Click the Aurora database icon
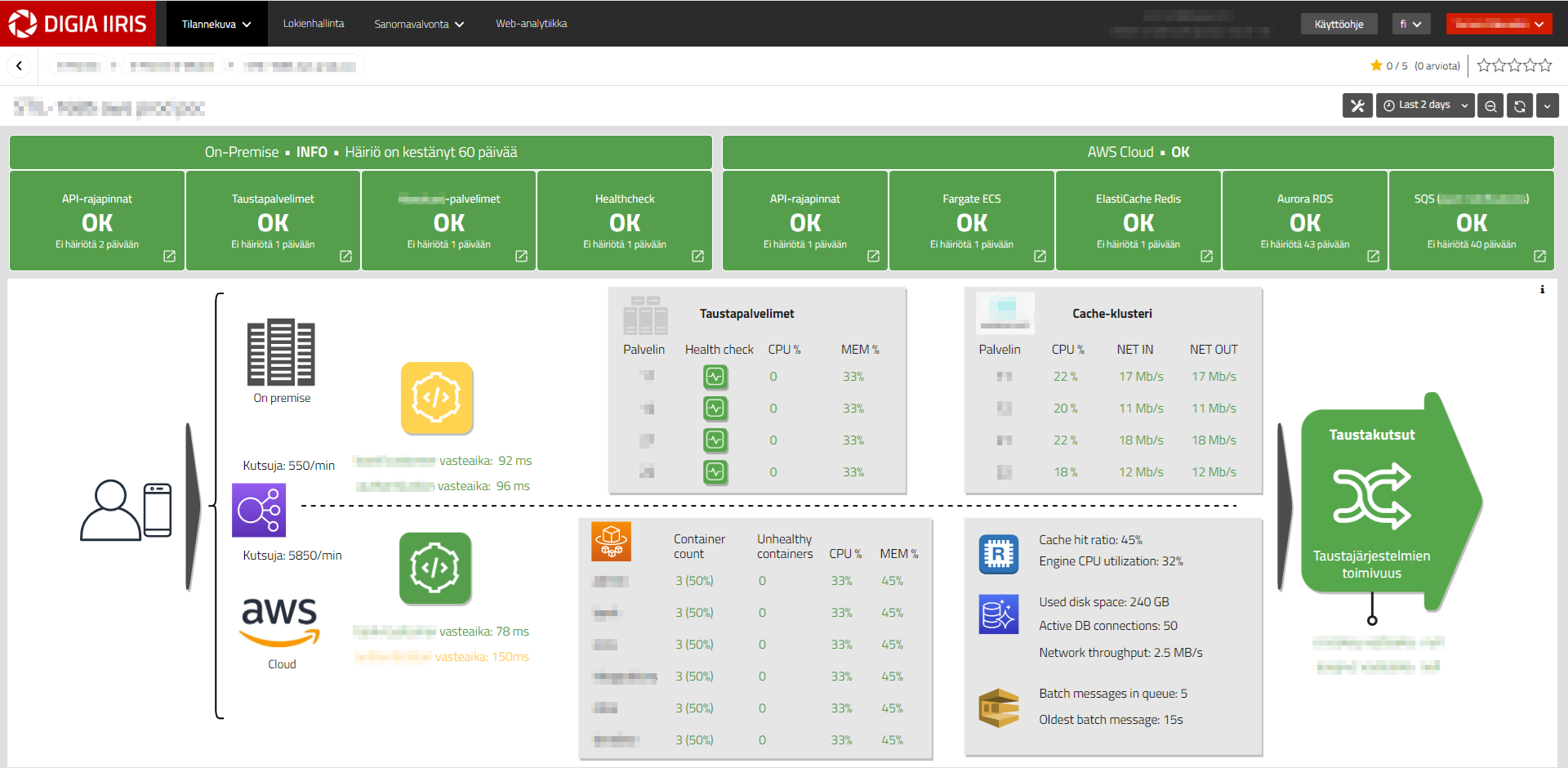 tap(998, 614)
